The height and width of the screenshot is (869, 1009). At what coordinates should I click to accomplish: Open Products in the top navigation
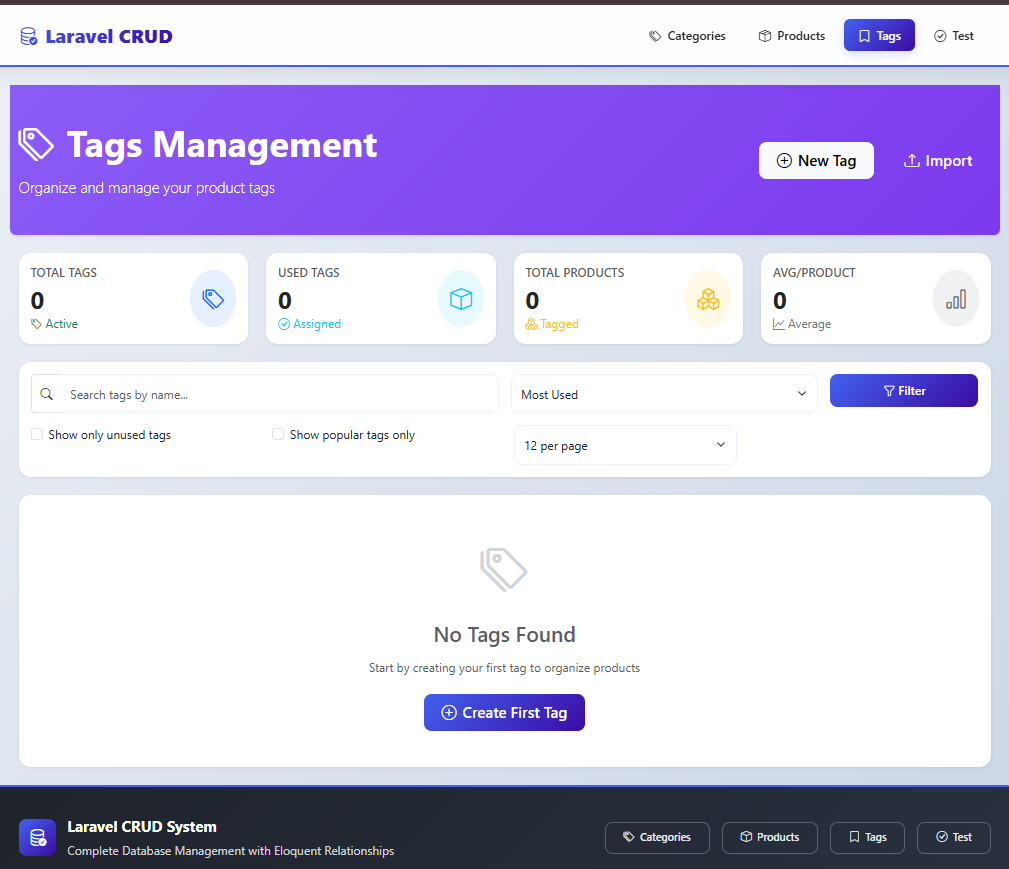point(791,36)
